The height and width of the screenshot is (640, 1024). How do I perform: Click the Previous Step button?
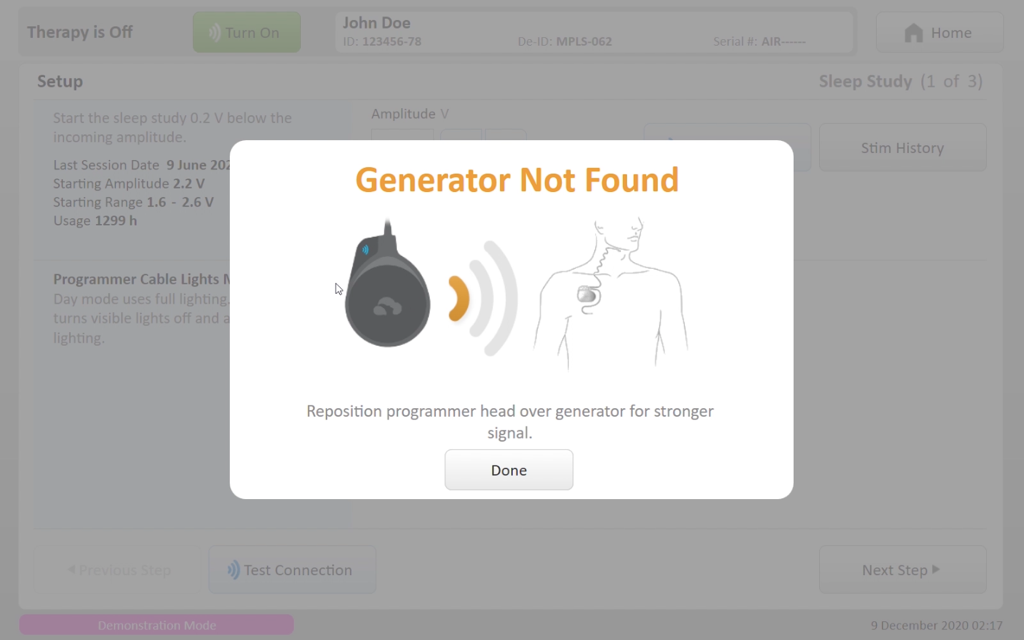[120, 569]
